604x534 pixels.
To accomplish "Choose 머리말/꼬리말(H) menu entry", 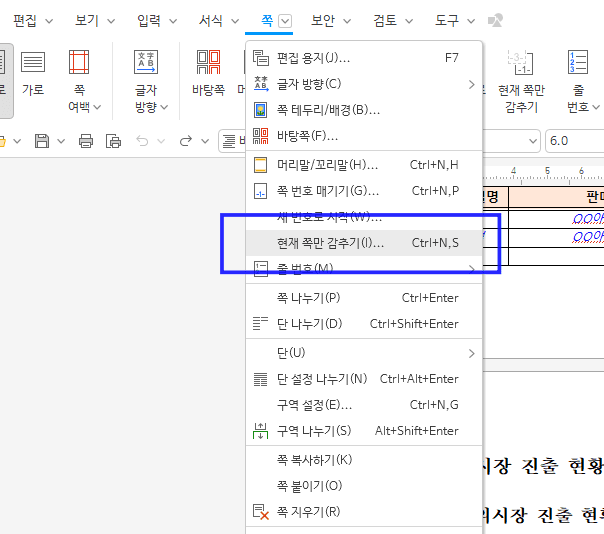I will pyautogui.click(x=364, y=165).
